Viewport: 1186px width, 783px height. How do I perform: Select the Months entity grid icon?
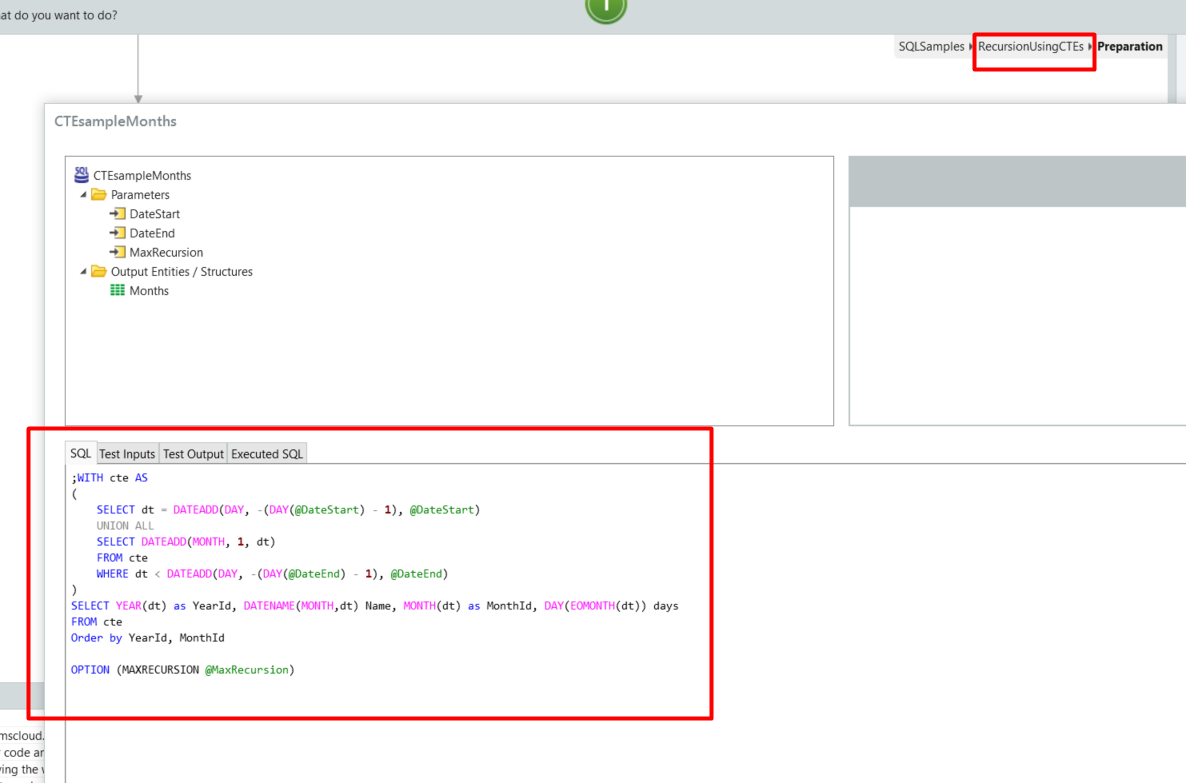[x=117, y=291]
